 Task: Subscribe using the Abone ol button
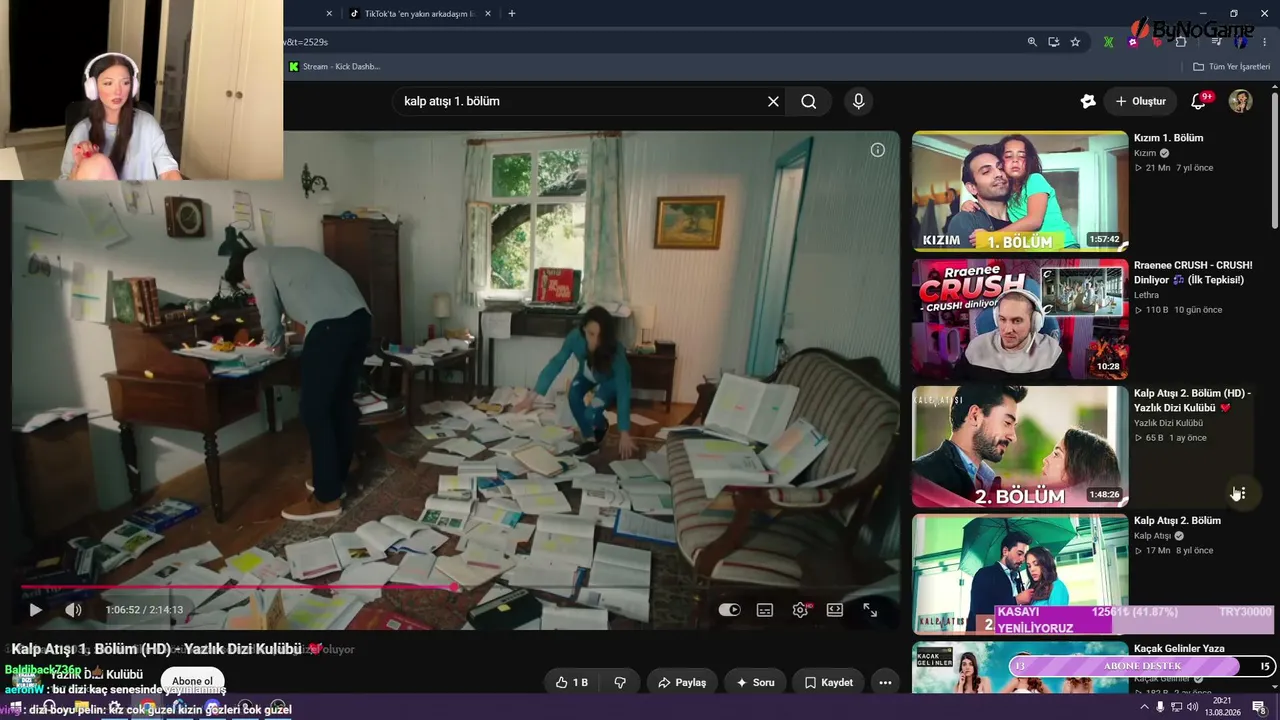pos(193,681)
